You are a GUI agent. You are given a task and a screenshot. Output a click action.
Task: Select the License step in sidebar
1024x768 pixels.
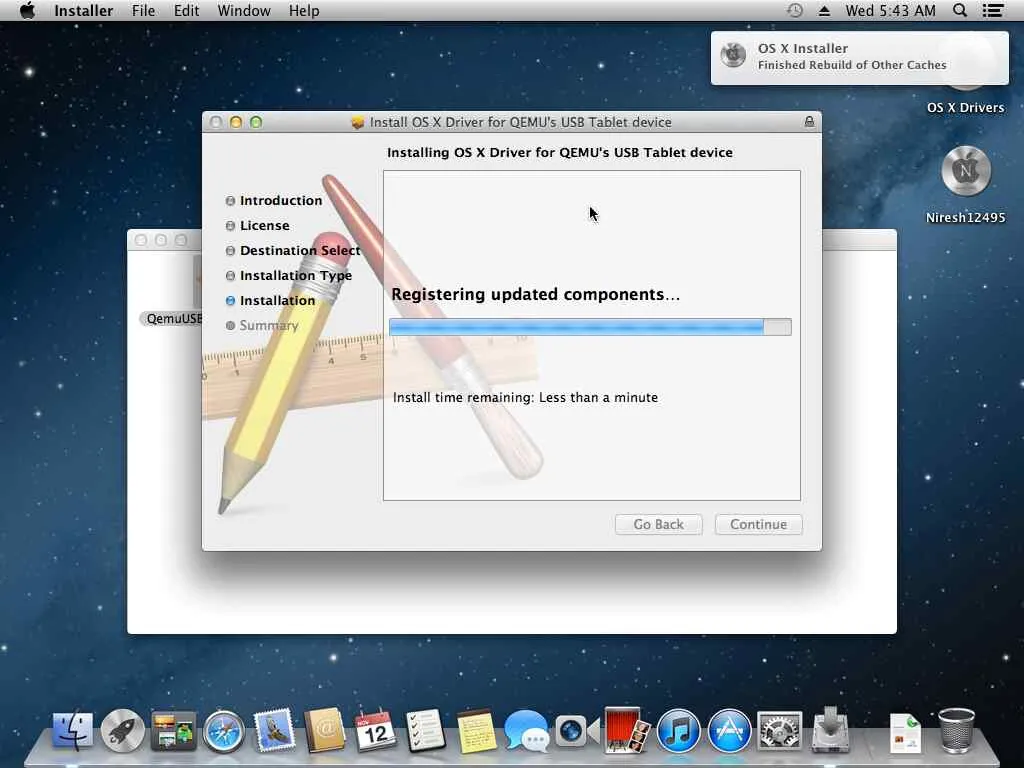click(x=264, y=225)
